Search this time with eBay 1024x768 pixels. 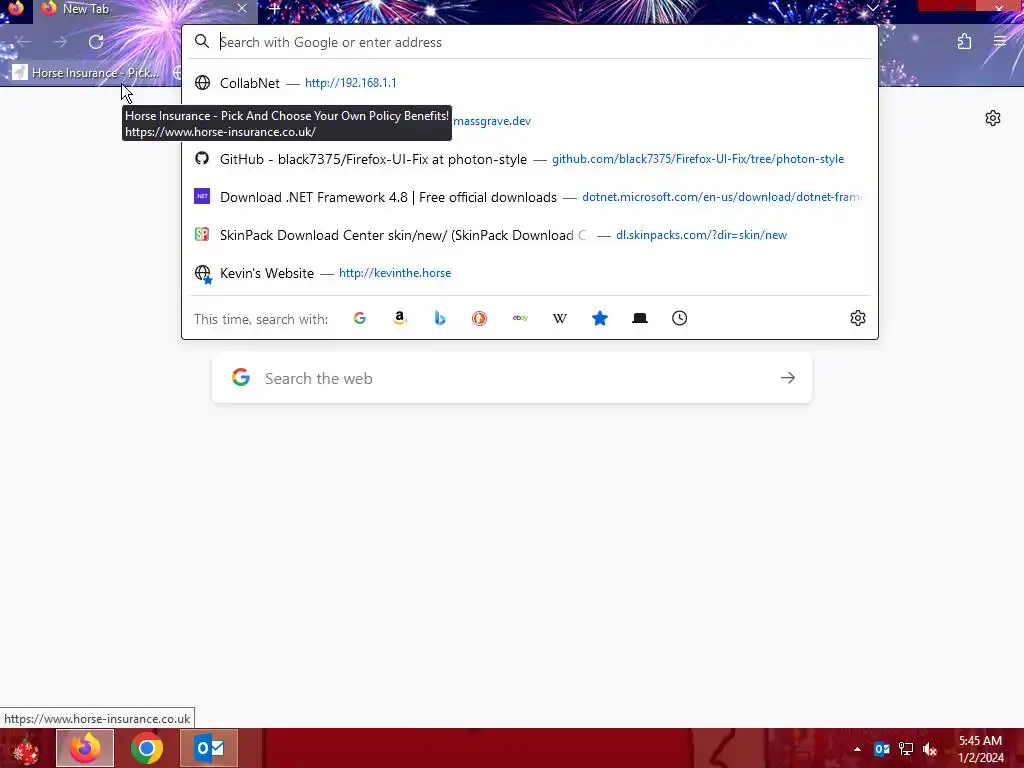[520, 318]
